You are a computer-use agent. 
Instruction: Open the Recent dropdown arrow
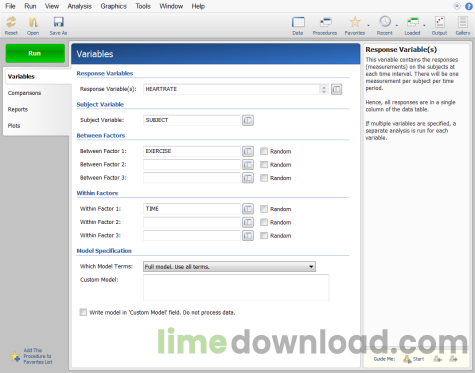[x=397, y=25]
